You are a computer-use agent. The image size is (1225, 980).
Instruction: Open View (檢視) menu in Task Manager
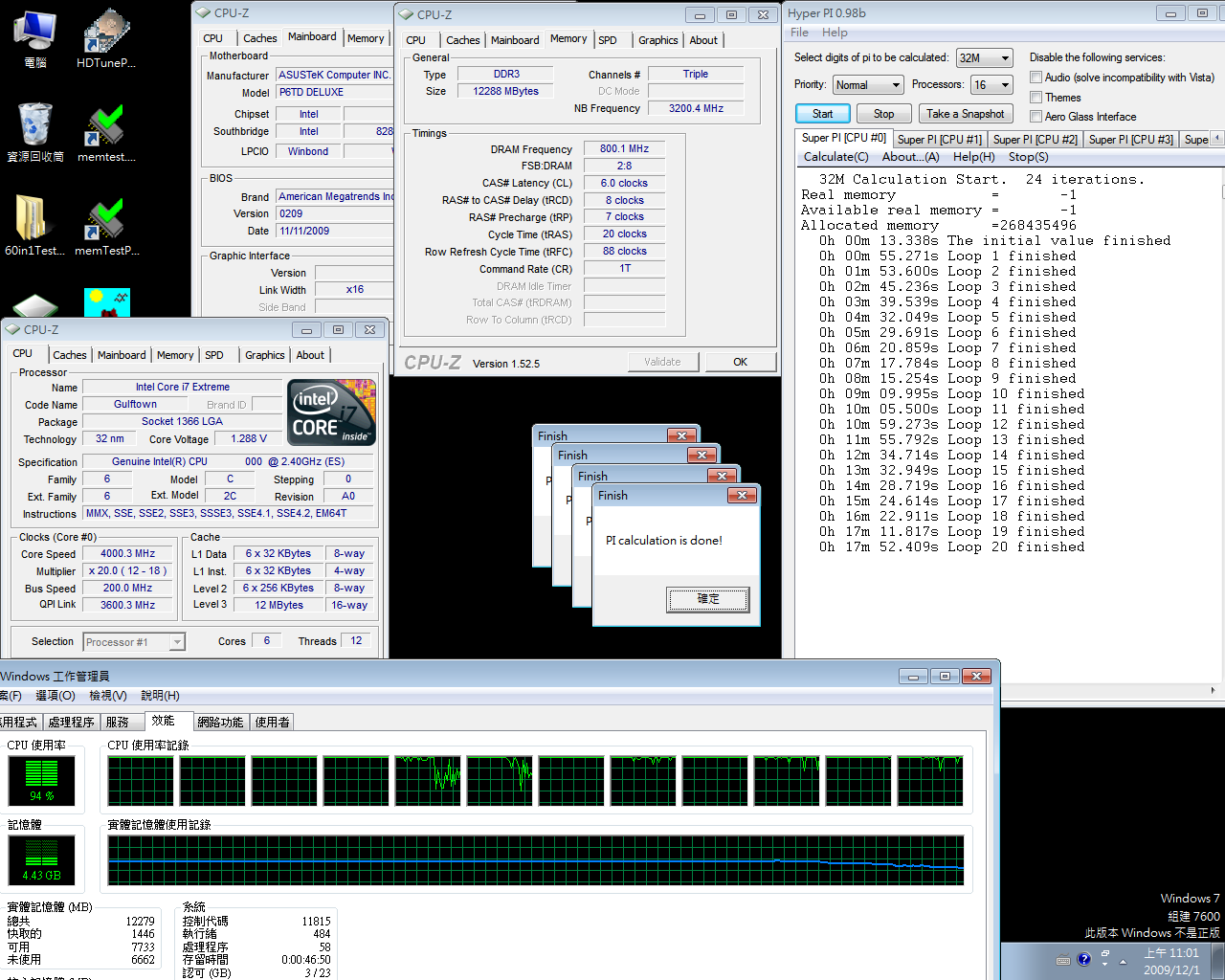(107, 696)
